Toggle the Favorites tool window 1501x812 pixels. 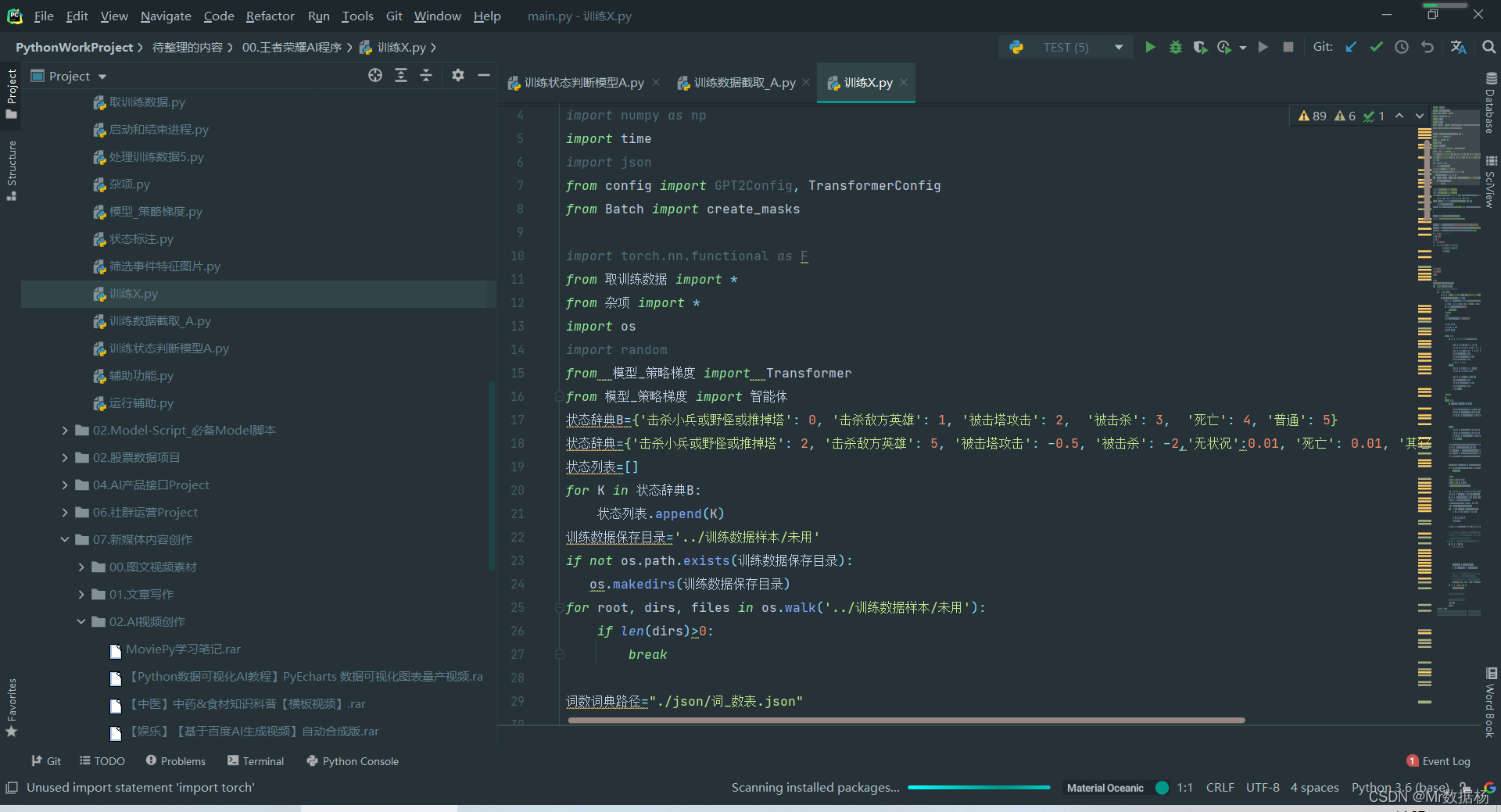12,707
